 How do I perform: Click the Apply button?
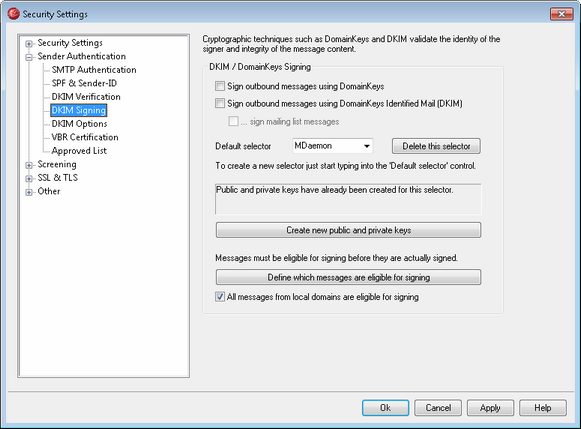click(490, 408)
